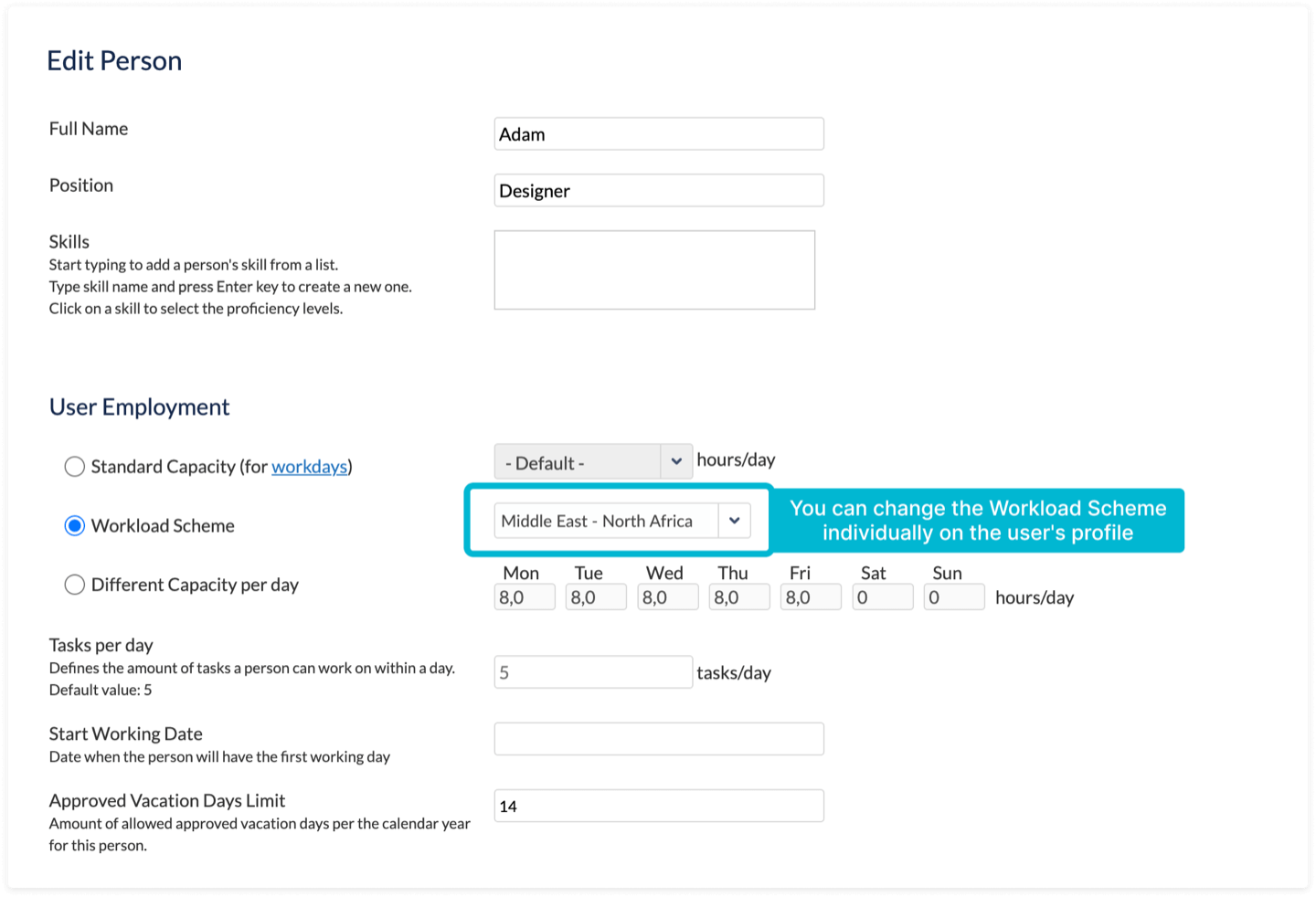This screenshot has height=897, width=1316.
Task: Click the Monday hours field
Action: coord(524,597)
